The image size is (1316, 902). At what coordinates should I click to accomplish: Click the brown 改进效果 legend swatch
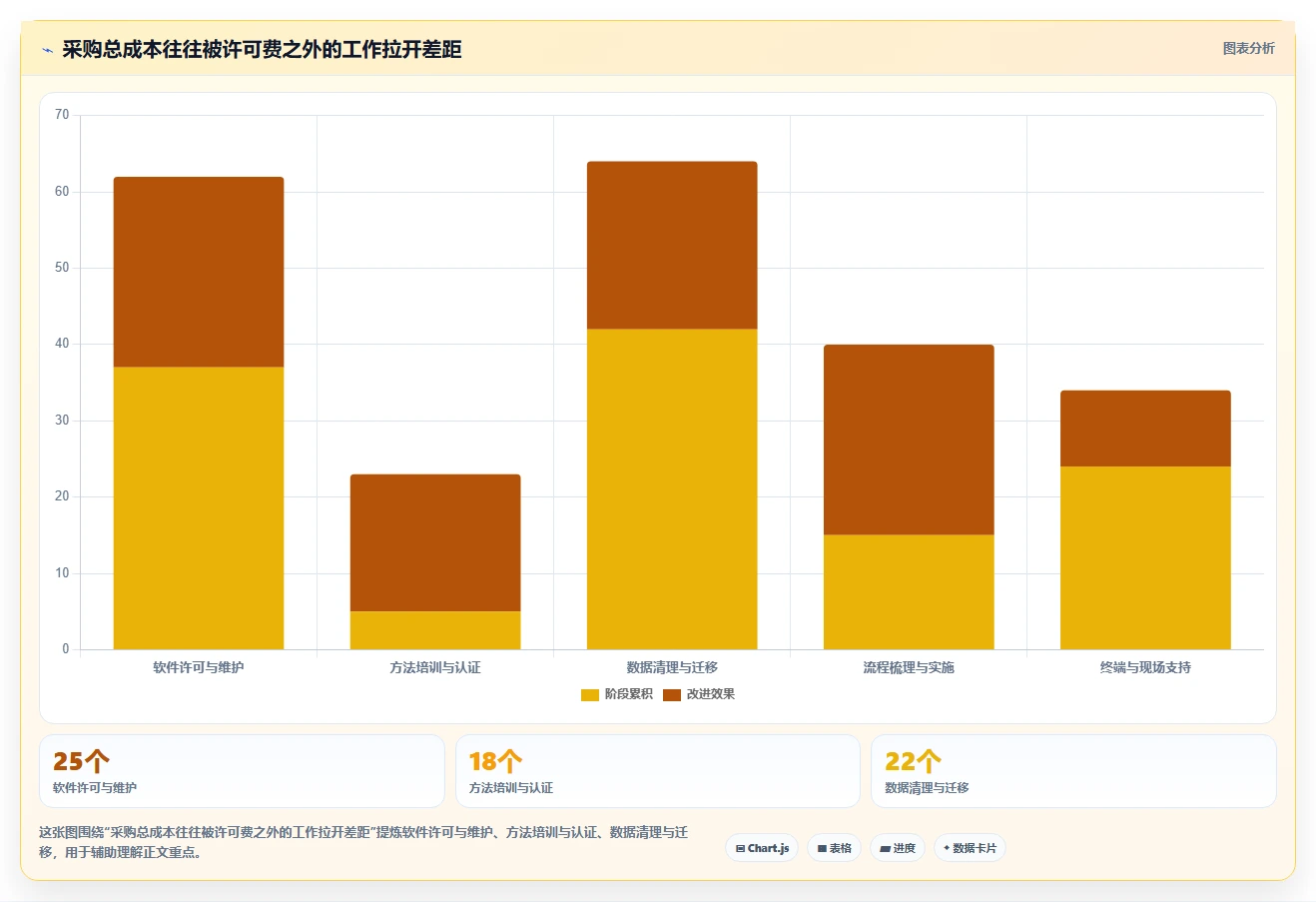coord(671,695)
